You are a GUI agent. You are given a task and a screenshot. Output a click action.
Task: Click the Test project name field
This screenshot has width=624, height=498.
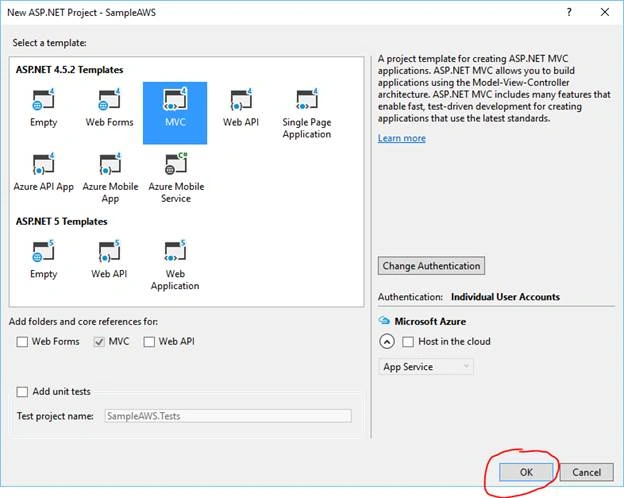pos(228,416)
